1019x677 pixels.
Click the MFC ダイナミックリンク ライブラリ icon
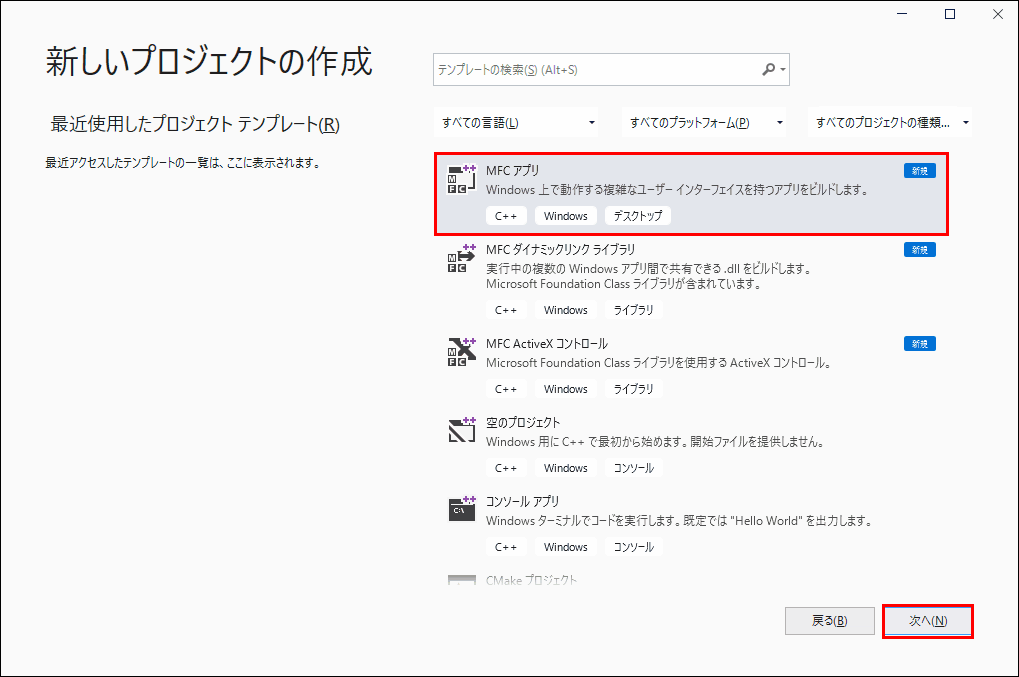[x=462, y=259]
